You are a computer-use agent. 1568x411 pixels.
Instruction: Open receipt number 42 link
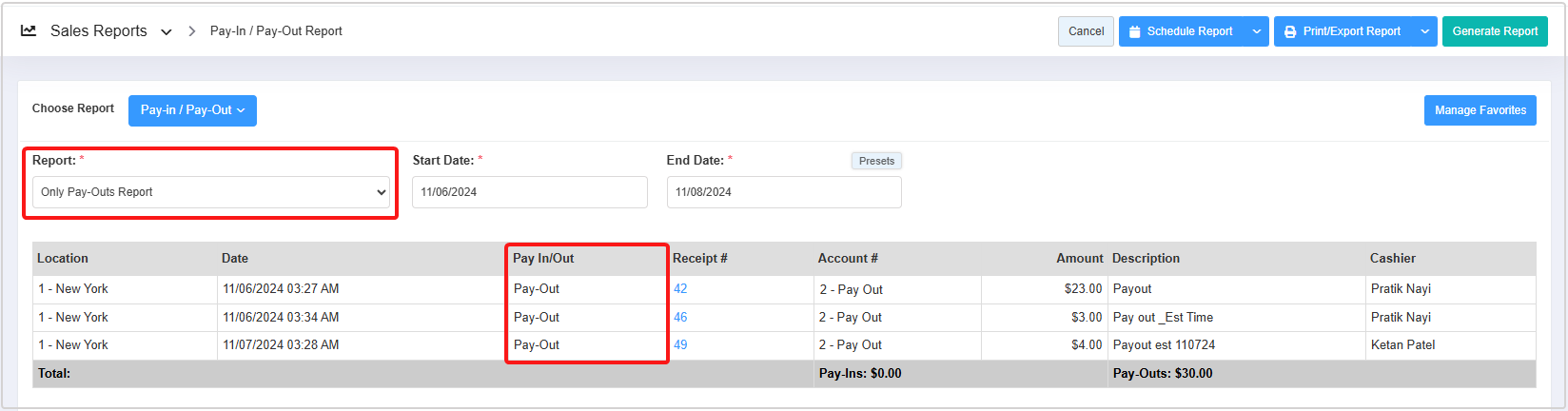(x=680, y=289)
